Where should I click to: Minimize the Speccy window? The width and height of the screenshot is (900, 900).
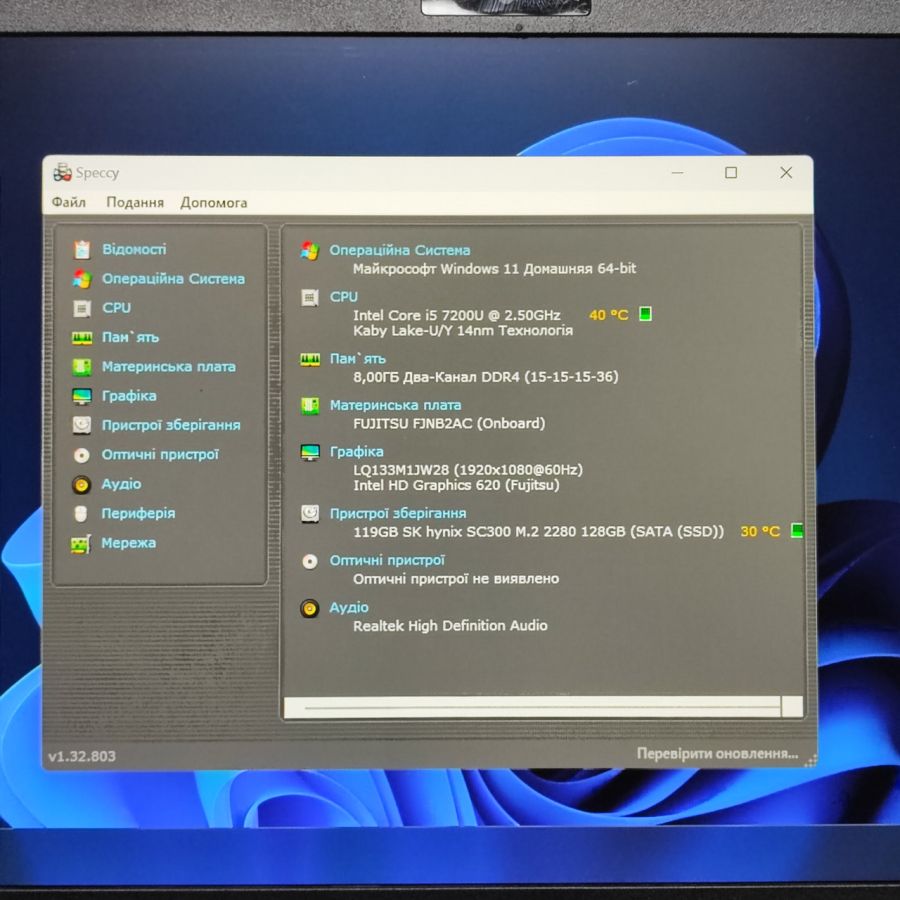[677, 172]
